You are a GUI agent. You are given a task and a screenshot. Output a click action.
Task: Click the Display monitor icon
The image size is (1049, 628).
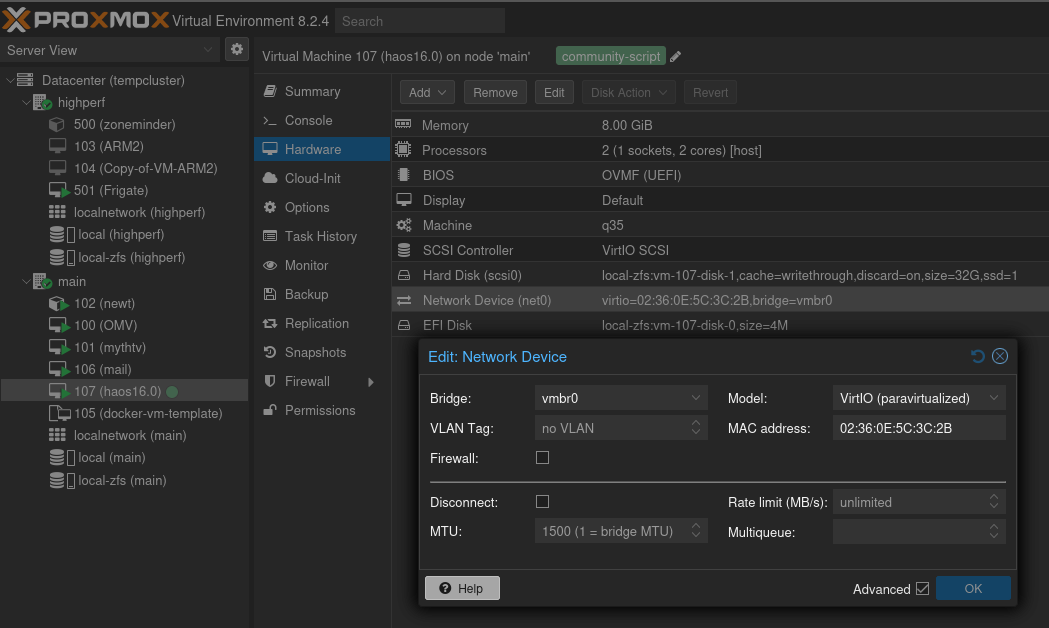coord(403,200)
